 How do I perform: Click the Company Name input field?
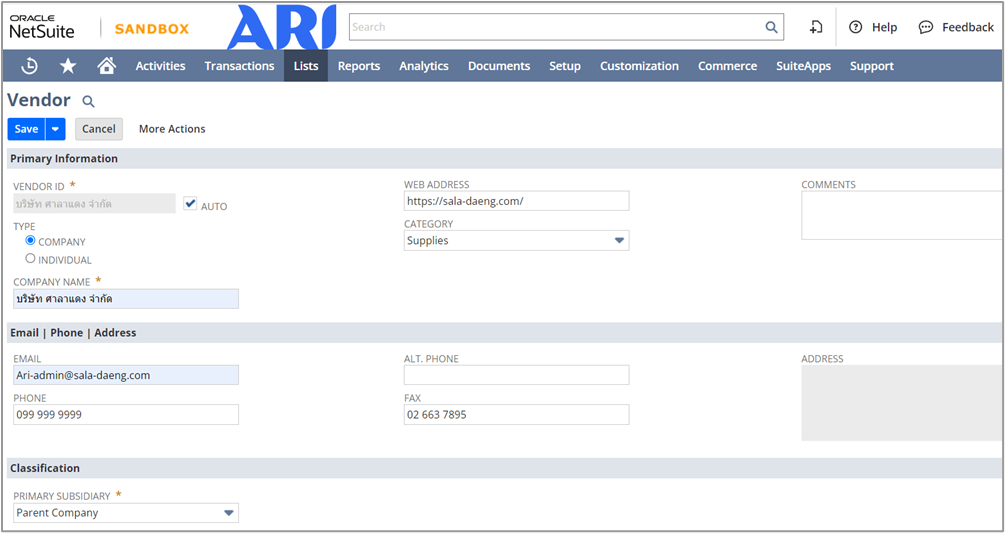126,299
